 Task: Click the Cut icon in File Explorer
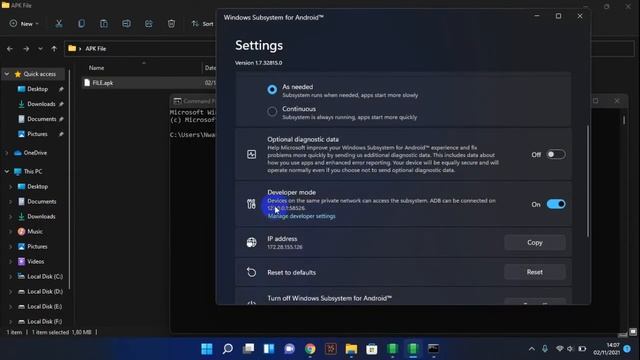click(x=59, y=24)
